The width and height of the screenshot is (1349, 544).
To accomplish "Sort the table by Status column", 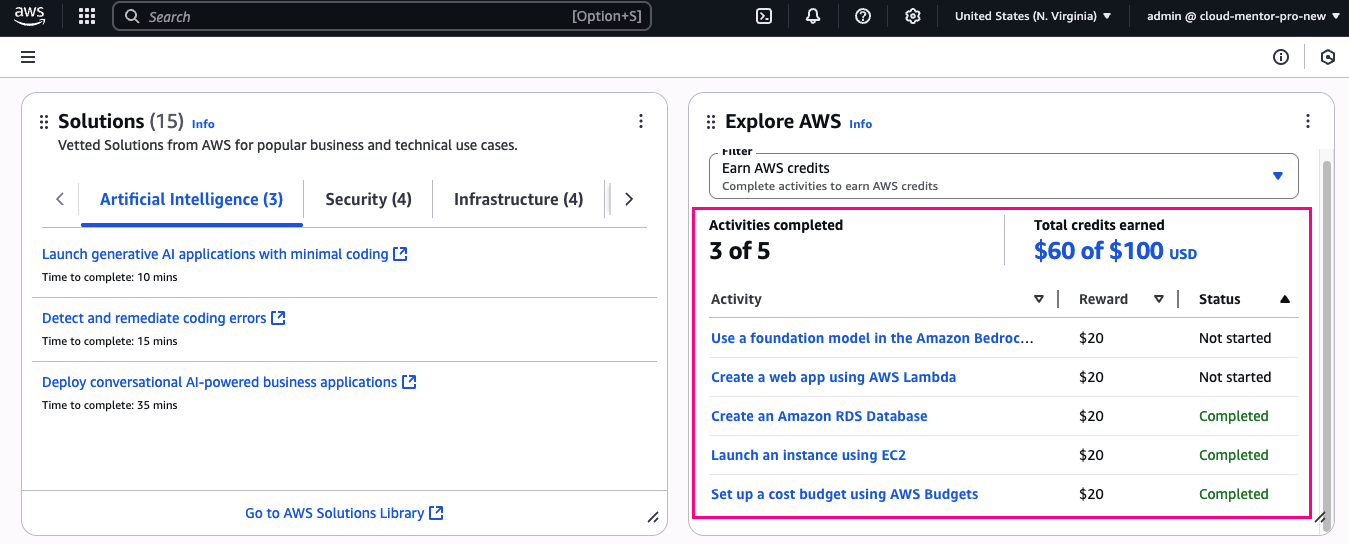I will (x=1284, y=299).
